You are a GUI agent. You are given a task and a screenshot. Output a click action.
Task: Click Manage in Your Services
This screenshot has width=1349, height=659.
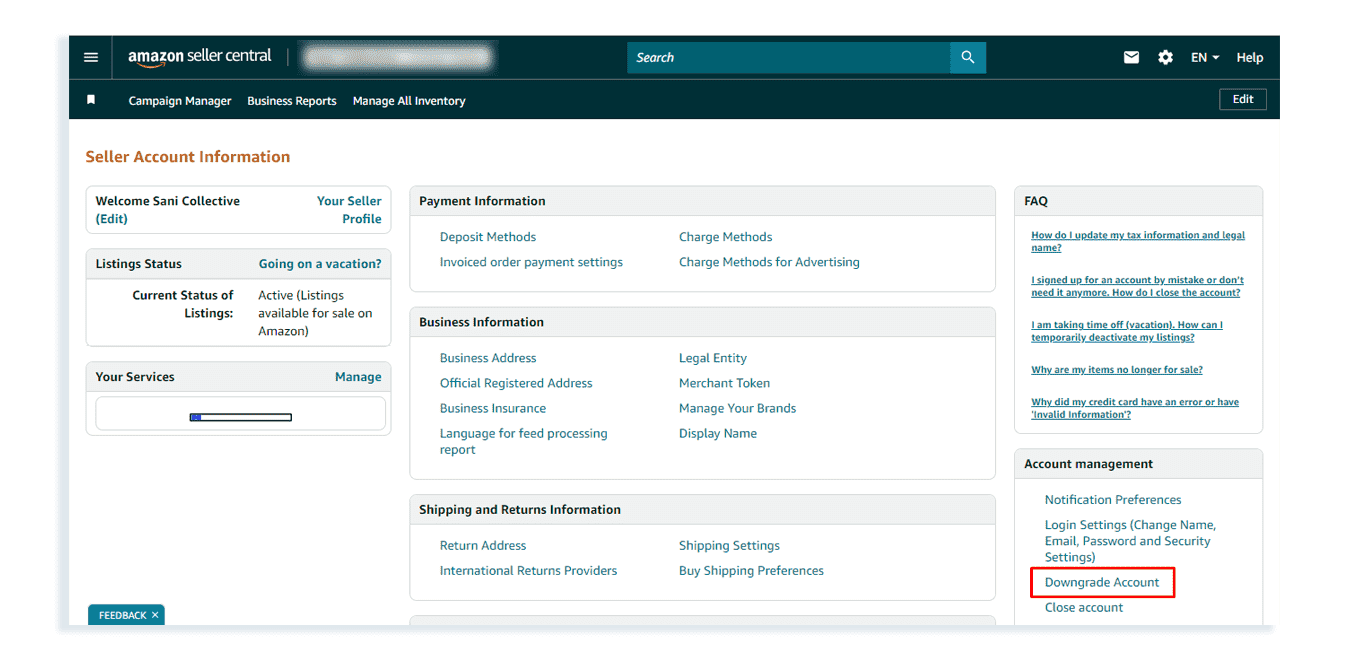tap(358, 377)
